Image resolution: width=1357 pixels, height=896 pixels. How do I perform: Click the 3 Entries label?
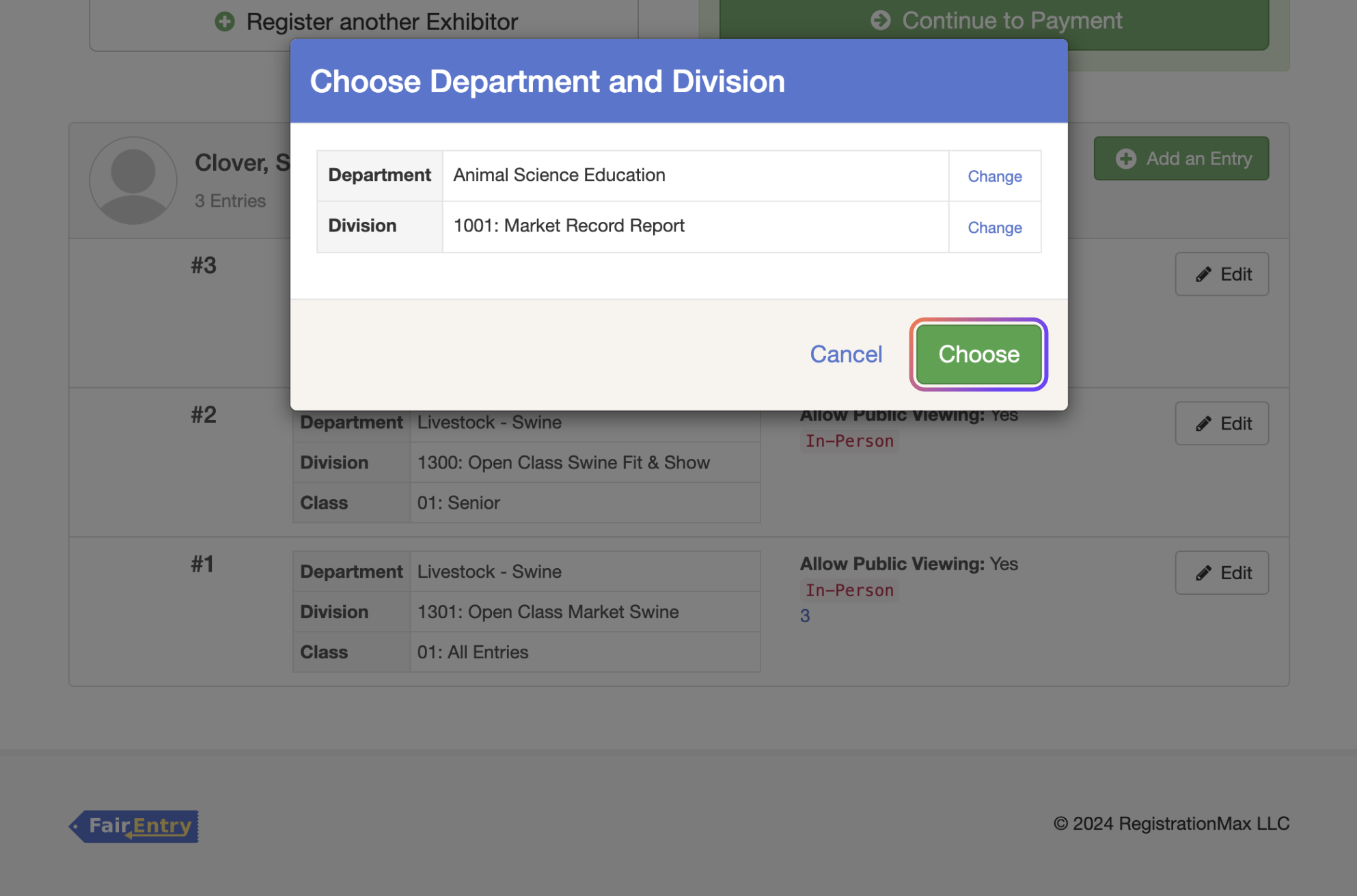tap(230, 201)
